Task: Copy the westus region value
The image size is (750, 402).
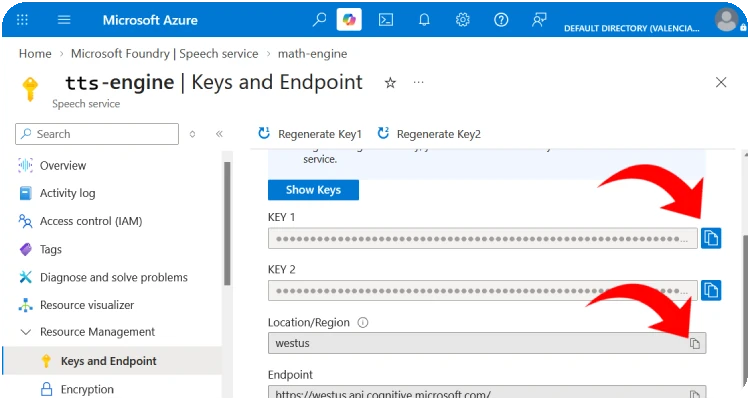Action: [695, 343]
